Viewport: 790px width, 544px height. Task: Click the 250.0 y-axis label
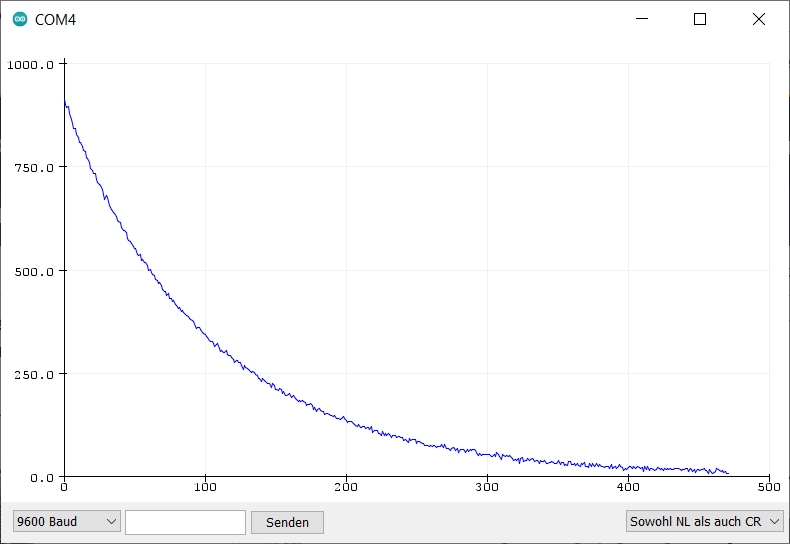coord(33,374)
